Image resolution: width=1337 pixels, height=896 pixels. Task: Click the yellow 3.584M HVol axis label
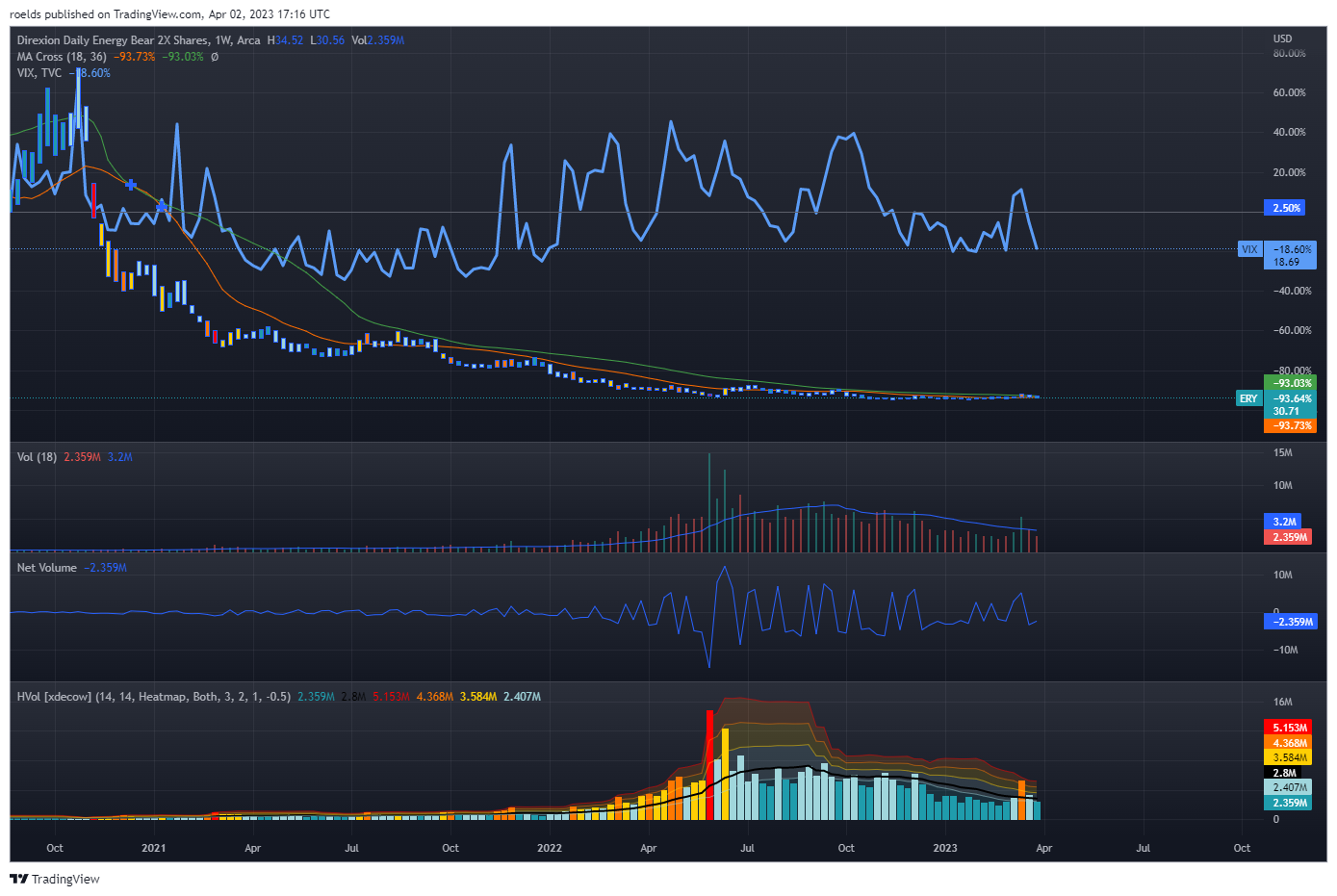pos(1288,757)
